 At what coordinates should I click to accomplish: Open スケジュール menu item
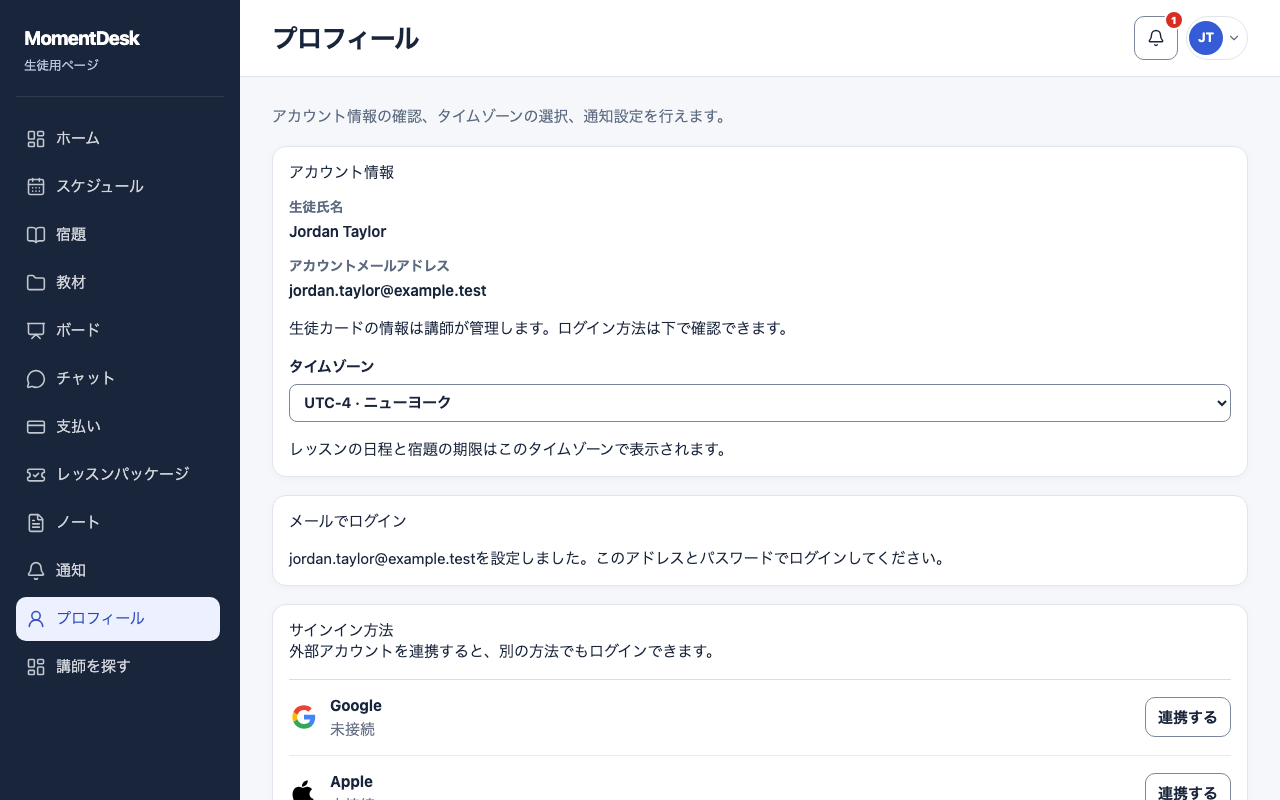(x=118, y=187)
